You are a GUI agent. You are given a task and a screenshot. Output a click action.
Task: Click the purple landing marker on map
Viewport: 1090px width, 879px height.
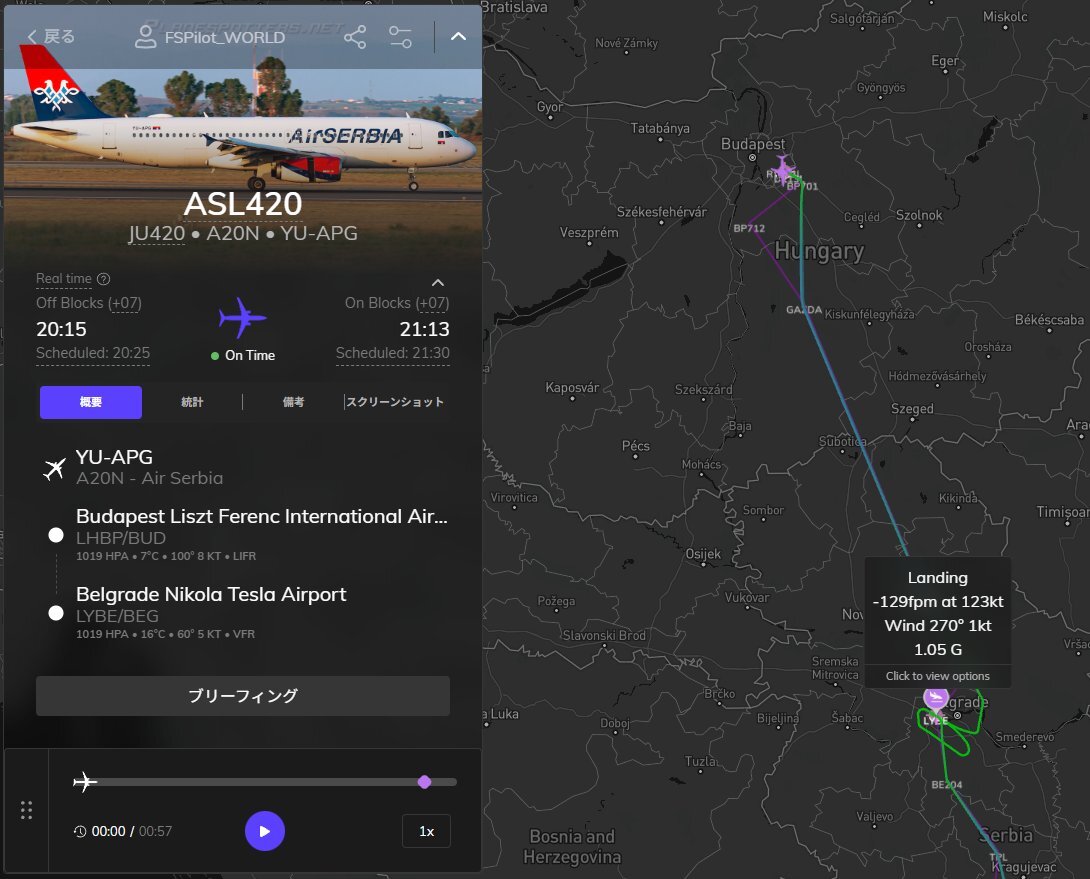click(x=936, y=698)
